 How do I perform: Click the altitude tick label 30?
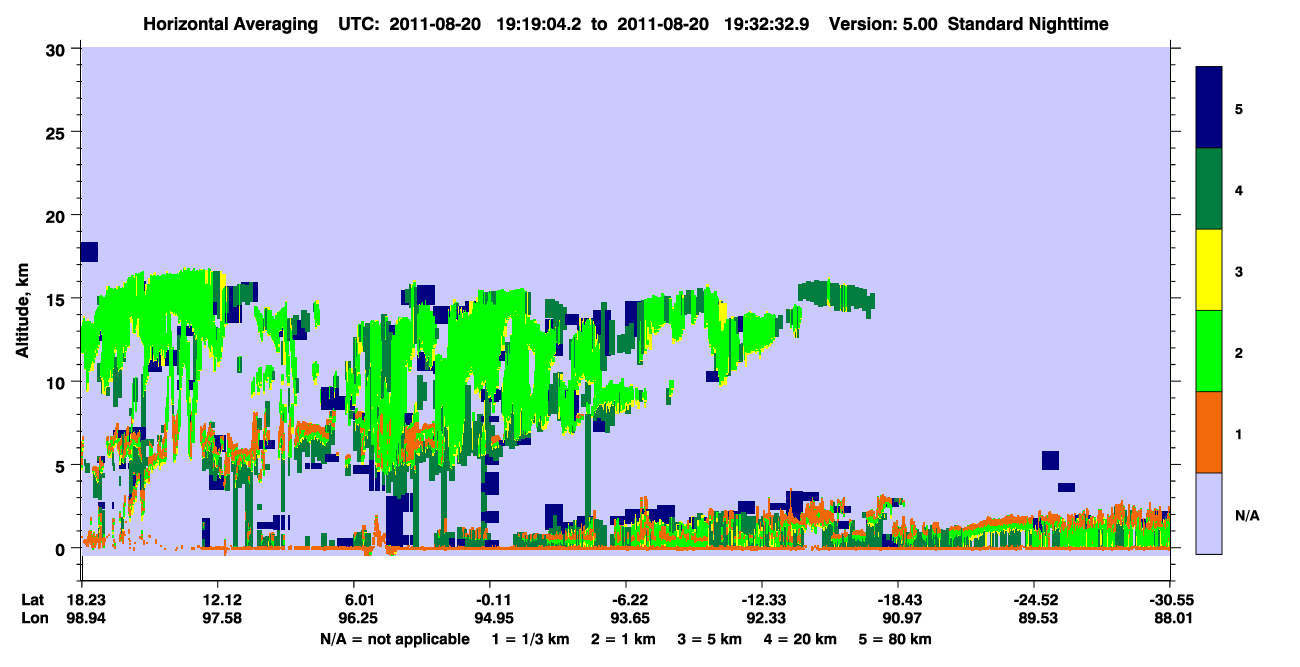tap(57, 49)
